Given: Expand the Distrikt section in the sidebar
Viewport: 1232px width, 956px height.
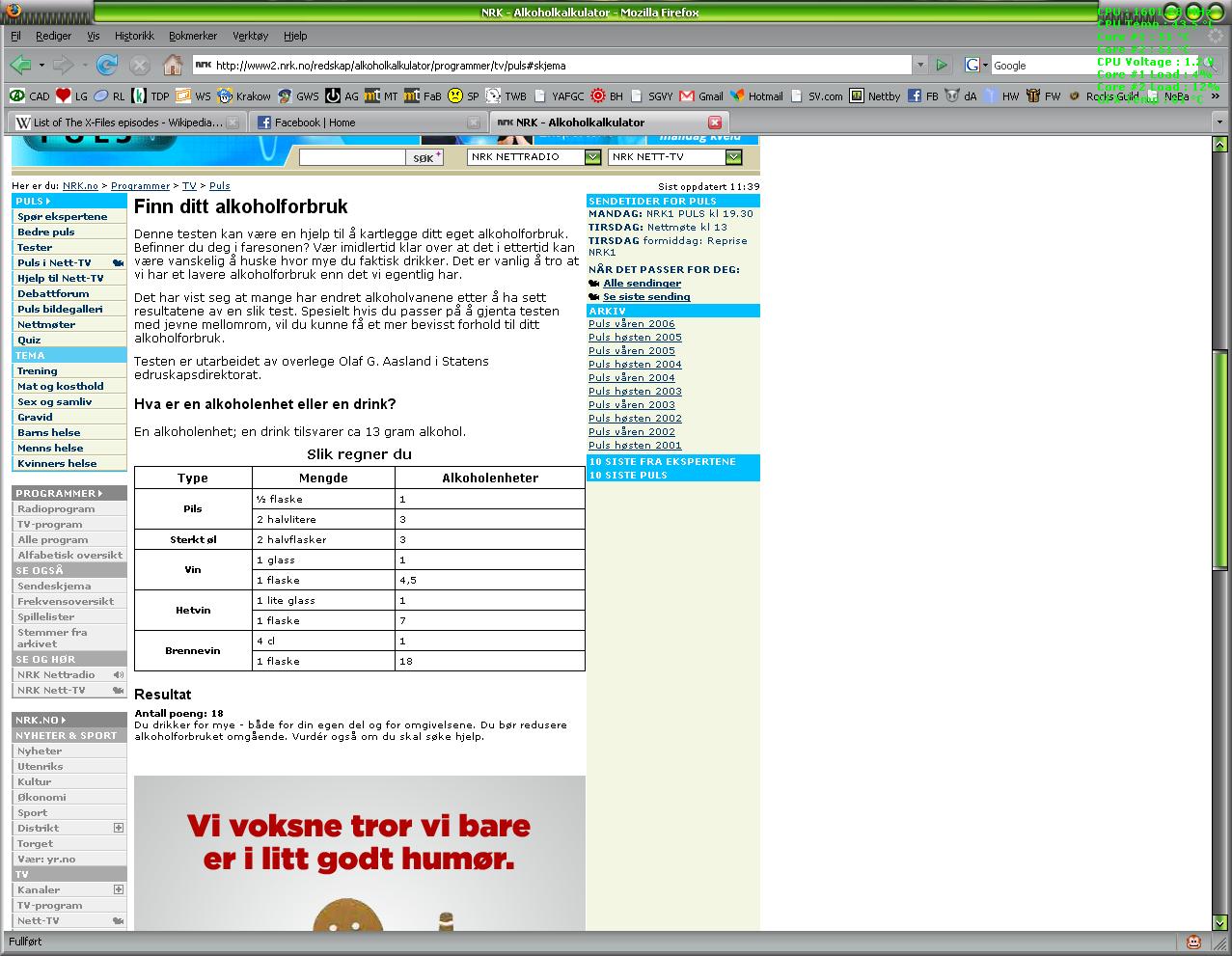Looking at the screenshot, I should point(119,828).
